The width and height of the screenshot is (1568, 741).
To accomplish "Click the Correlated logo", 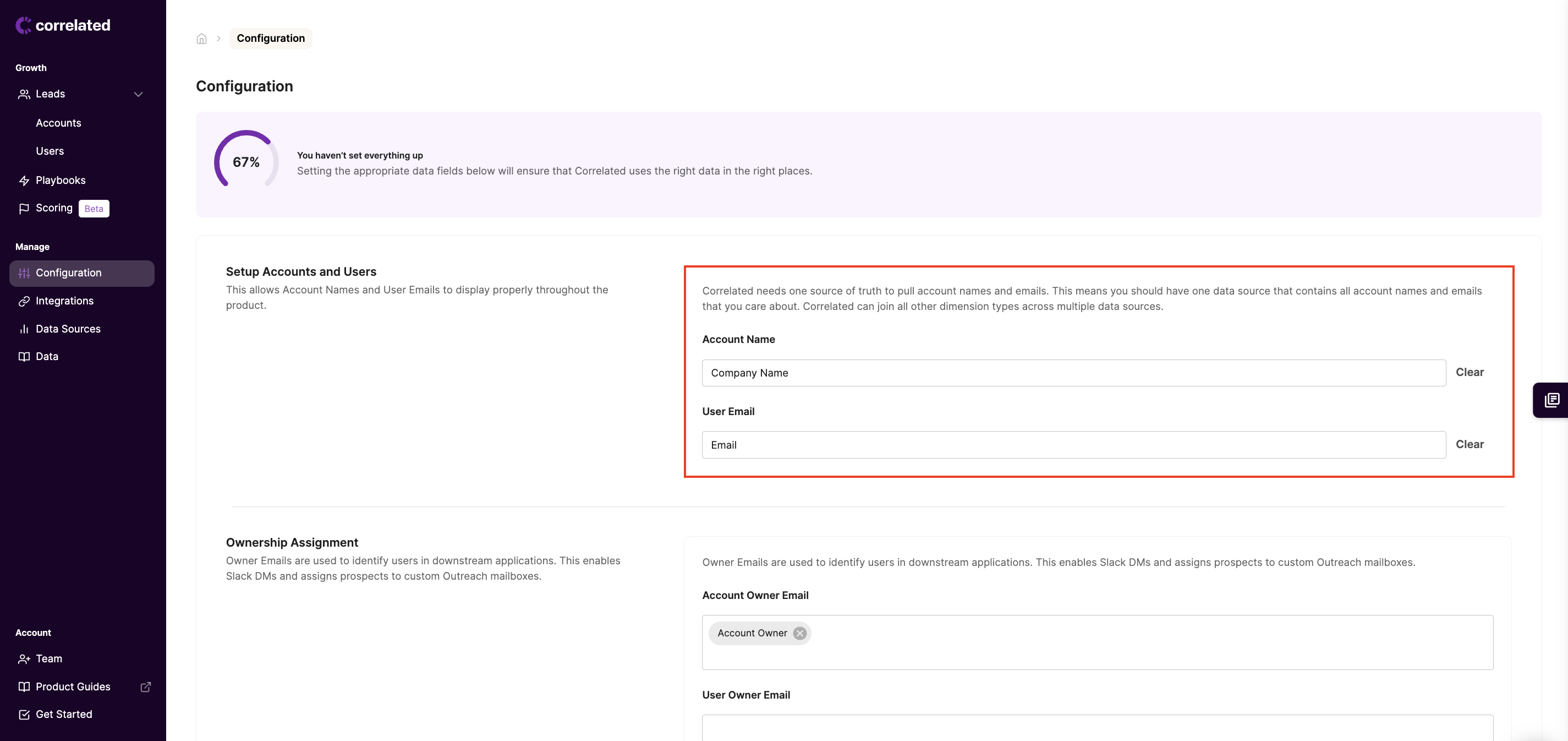I will tap(63, 25).
